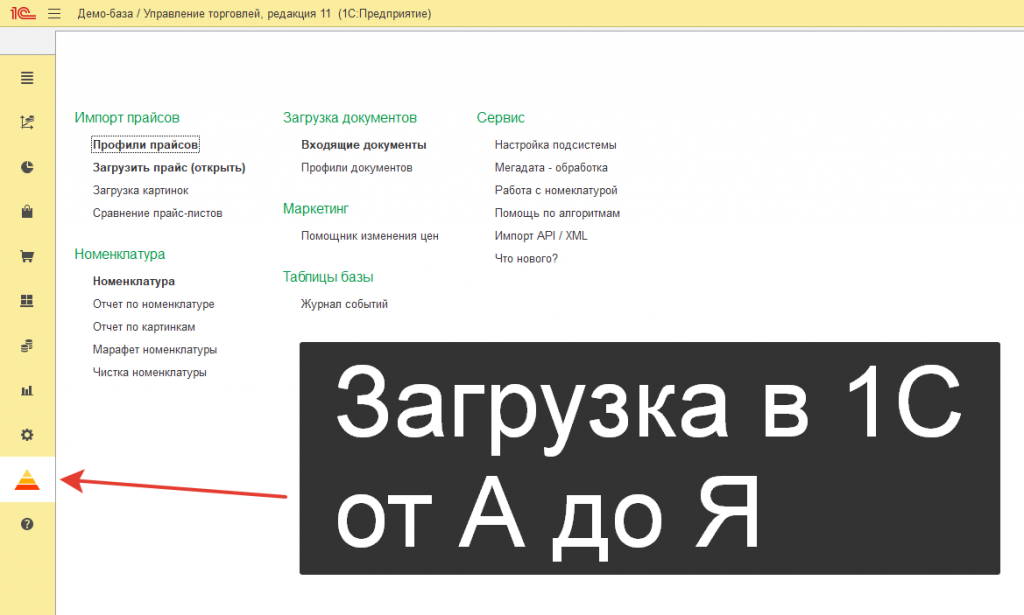Open Чистка номенклатуры
This screenshot has height=615, width=1024.
pyautogui.click(x=150, y=373)
